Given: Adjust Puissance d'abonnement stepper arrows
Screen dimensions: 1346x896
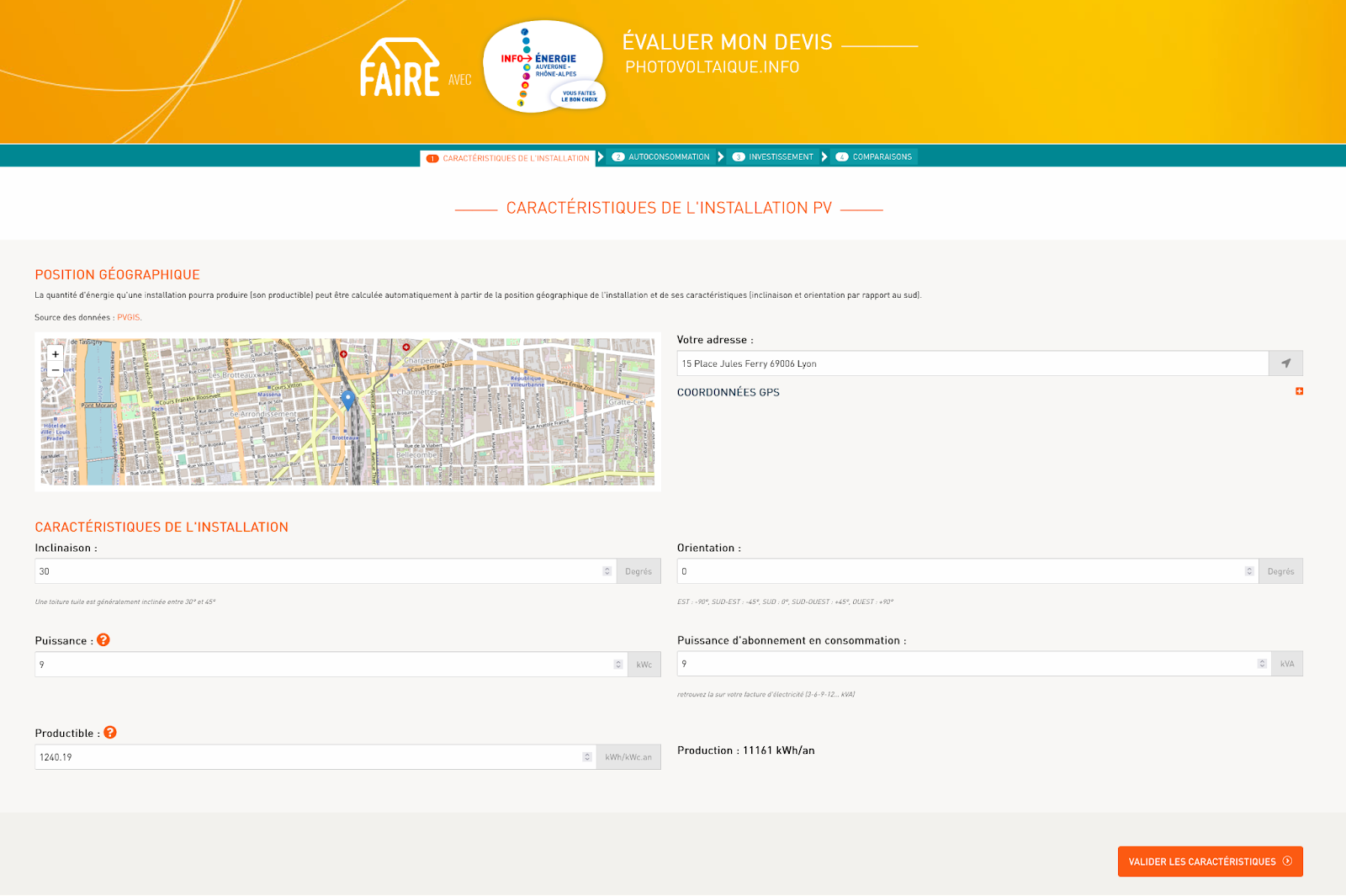Looking at the screenshot, I should [x=1262, y=664].
